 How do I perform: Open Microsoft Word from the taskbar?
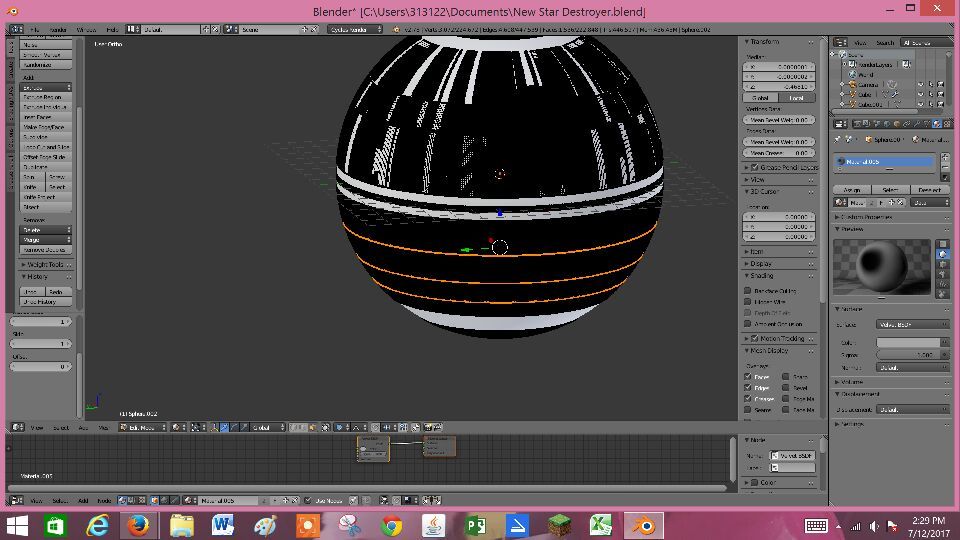pyautogui.click(x=223, y=525)
